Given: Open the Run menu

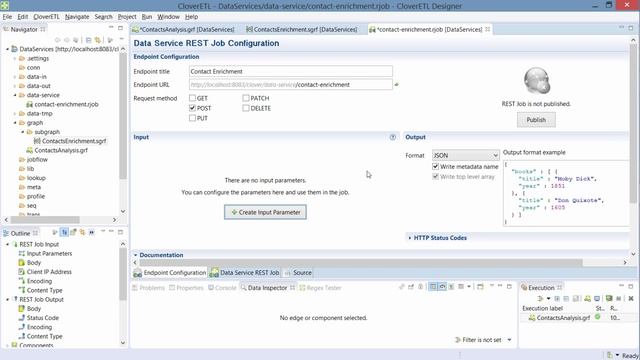Looking at the screenshot, I should (147, 17).
